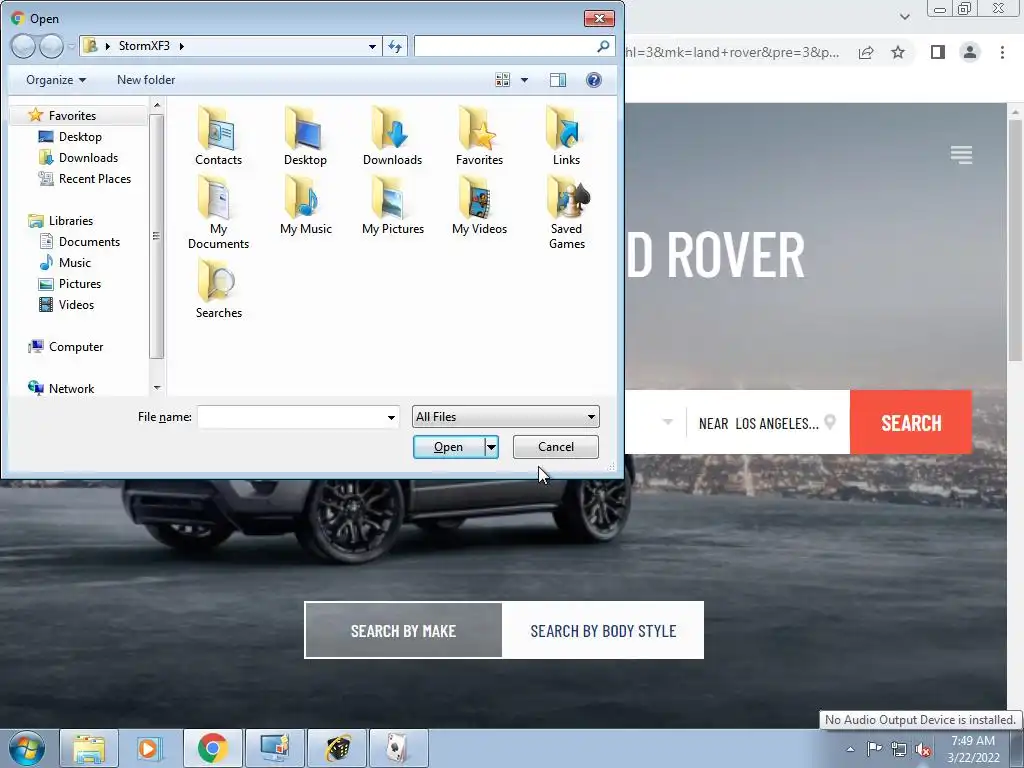The image size is (1024, 768).
Task: Expand the arrow after StormXF3 in path
Action: click(x=182, y=46)
